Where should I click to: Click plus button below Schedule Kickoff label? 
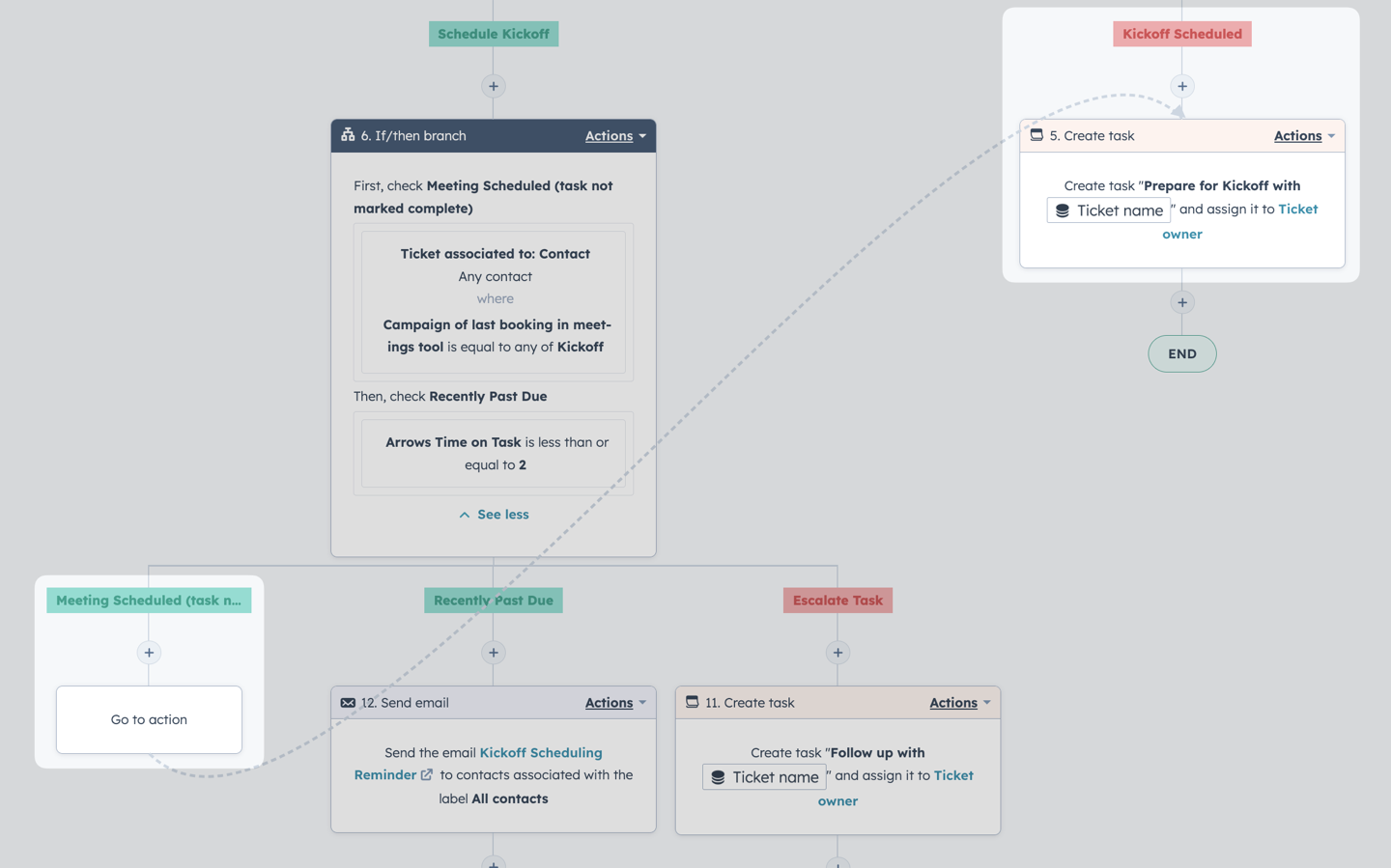494,86
